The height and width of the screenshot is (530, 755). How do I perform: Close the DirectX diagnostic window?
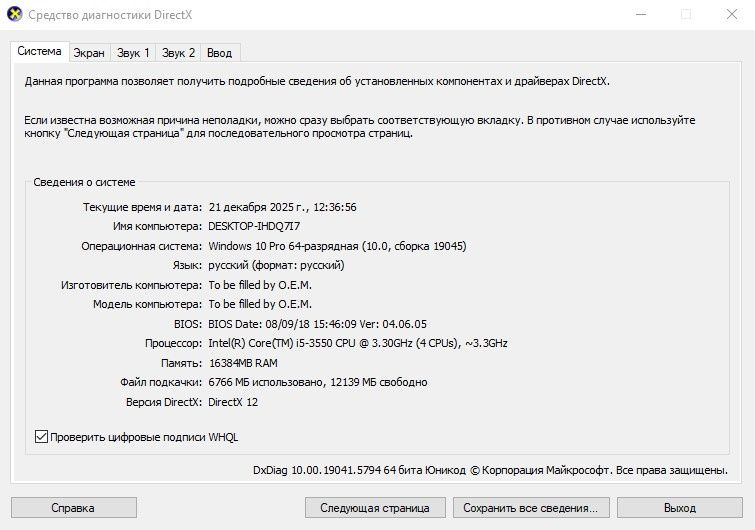(x=731, y=15)
